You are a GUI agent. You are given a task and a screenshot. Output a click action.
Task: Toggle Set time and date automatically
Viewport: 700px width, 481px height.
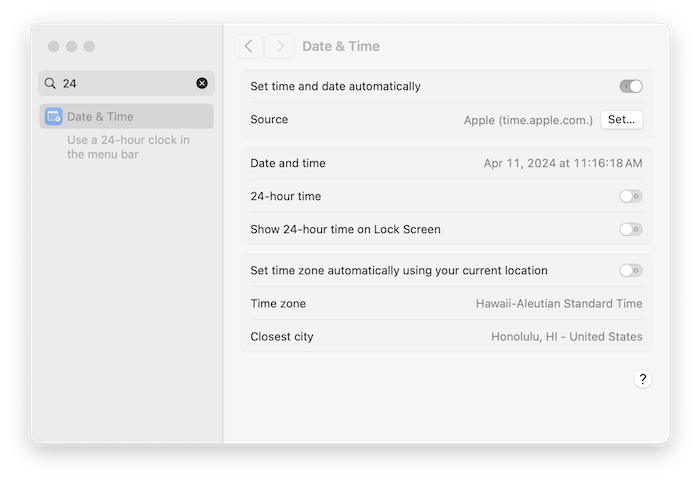click(x=631, y=86)
